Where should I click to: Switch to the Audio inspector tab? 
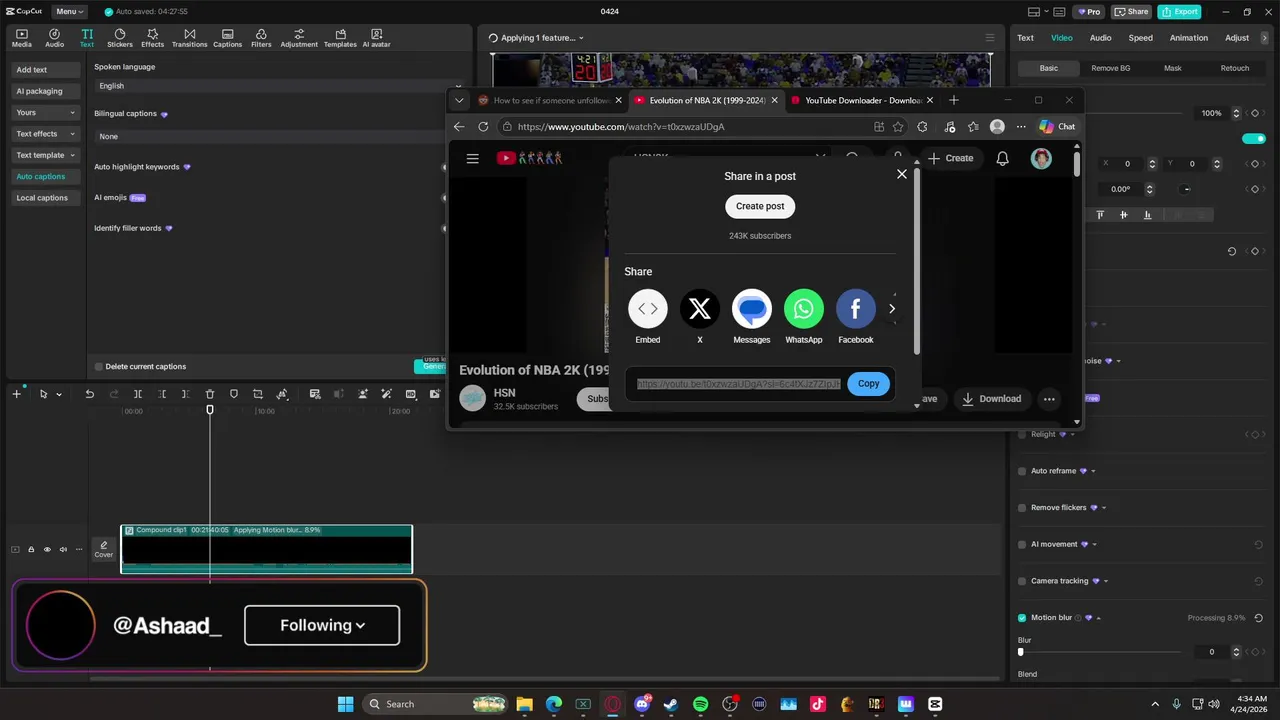click(x=1100, y=38)
